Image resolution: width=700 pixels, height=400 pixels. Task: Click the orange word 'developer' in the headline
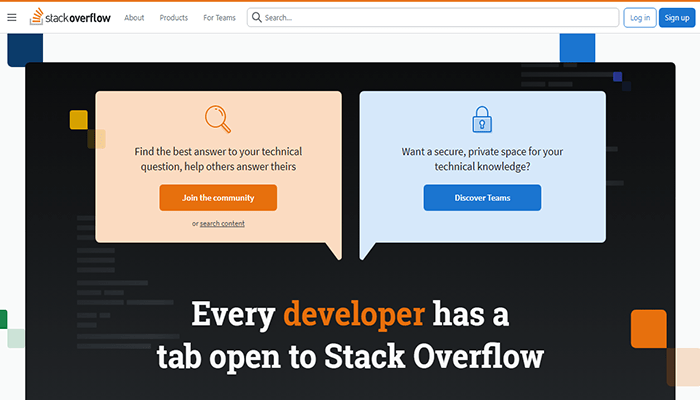coord(354,314)
